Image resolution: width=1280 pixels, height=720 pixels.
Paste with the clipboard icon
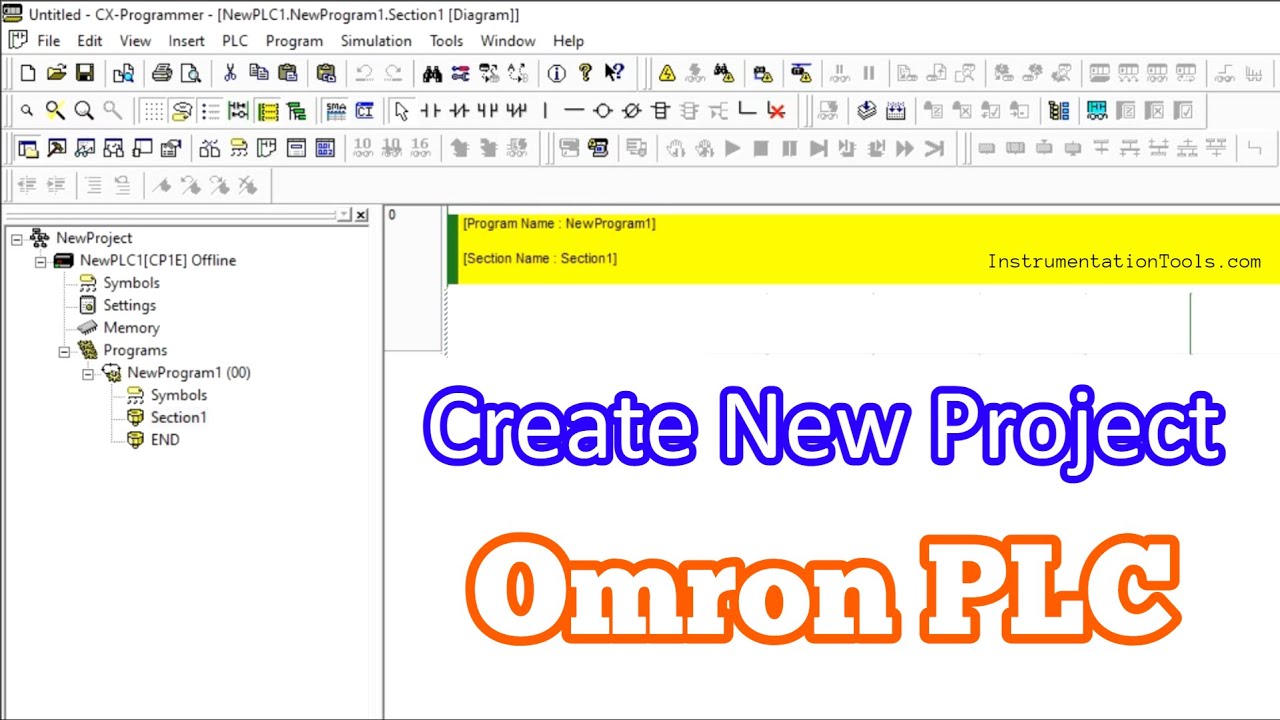pyautogui.click(x=287, y=73)
